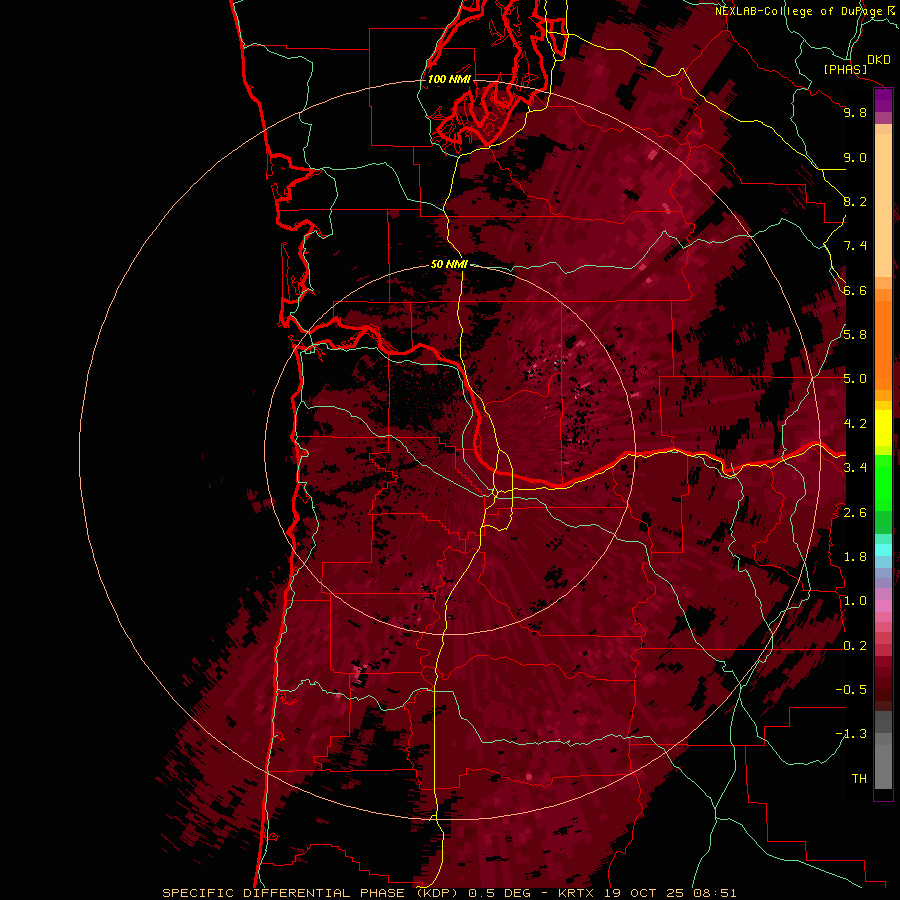Click the 3.4 scale value
The height and width of the screenshot is (900, 900).
click(x=855, y=468)
